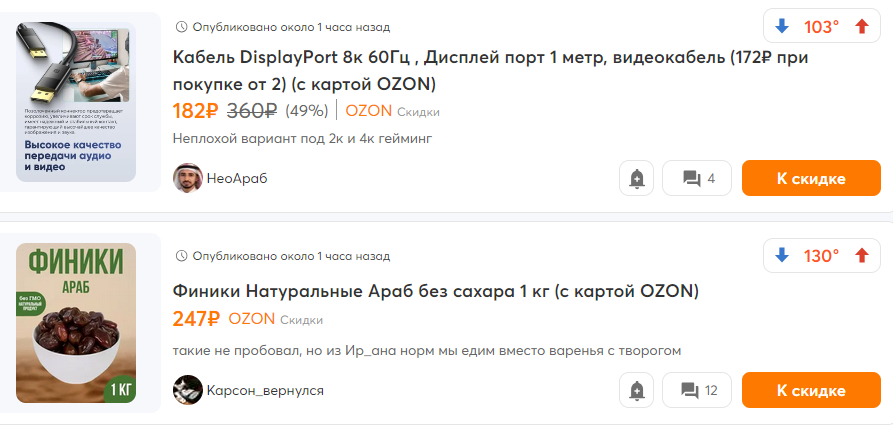The height and width of the screenshot is (425, 893).
Task: Upvote the DisplayPort cable deal
Action: click(x=861, y=27)
